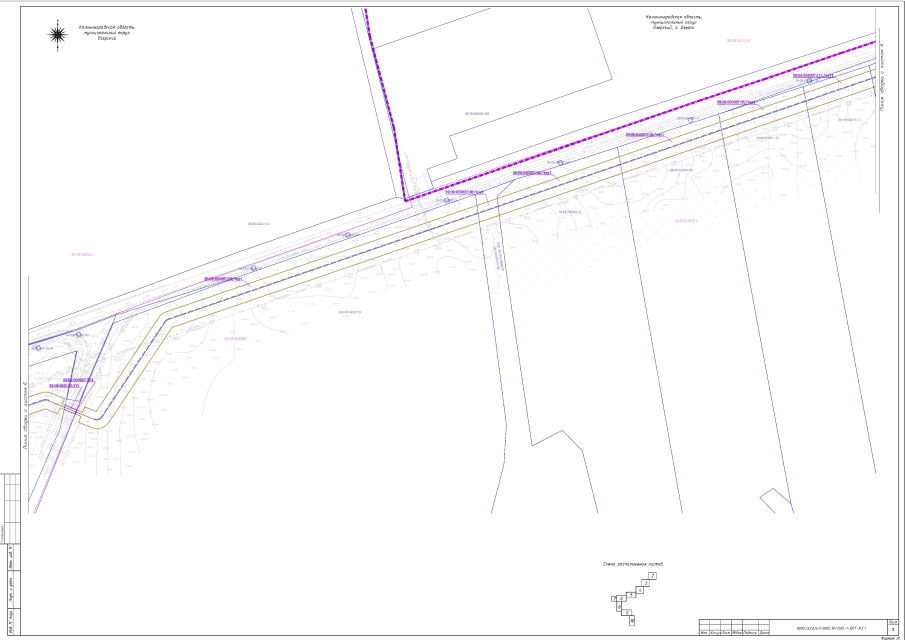
Task: Select the bottommost box in sheet layout diagram
Action: [632, 621]
